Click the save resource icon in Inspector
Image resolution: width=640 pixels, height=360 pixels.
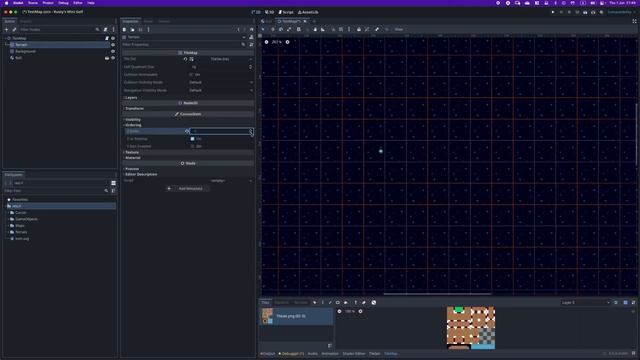141,29
